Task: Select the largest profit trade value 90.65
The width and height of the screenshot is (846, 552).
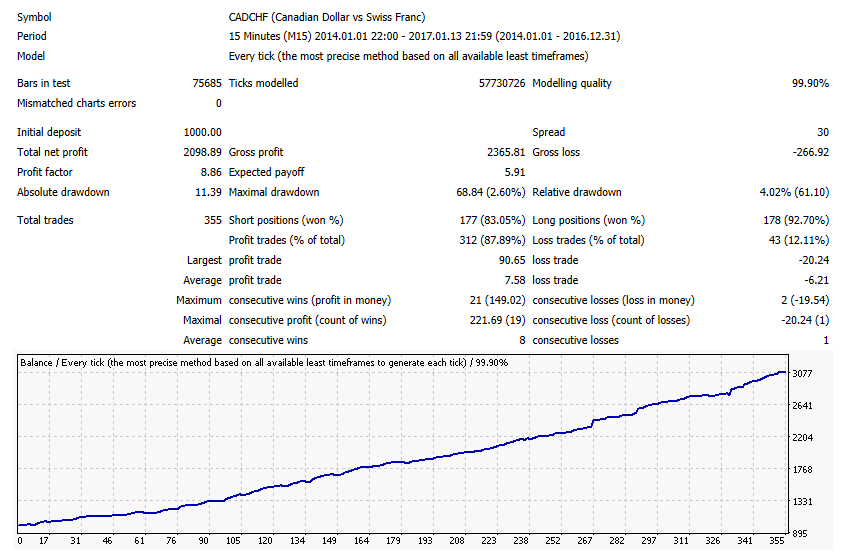Action: tap(512, 260)
